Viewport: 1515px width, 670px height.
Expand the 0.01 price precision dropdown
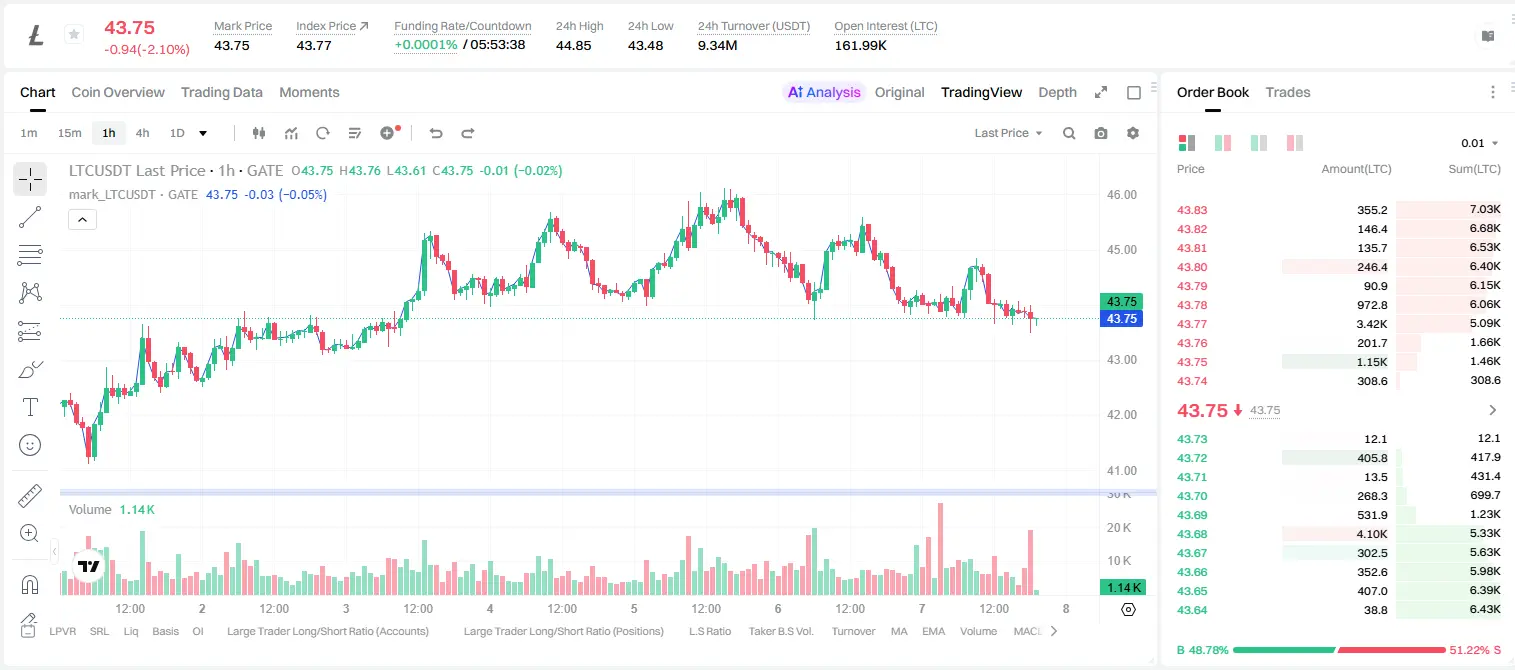1480,143
